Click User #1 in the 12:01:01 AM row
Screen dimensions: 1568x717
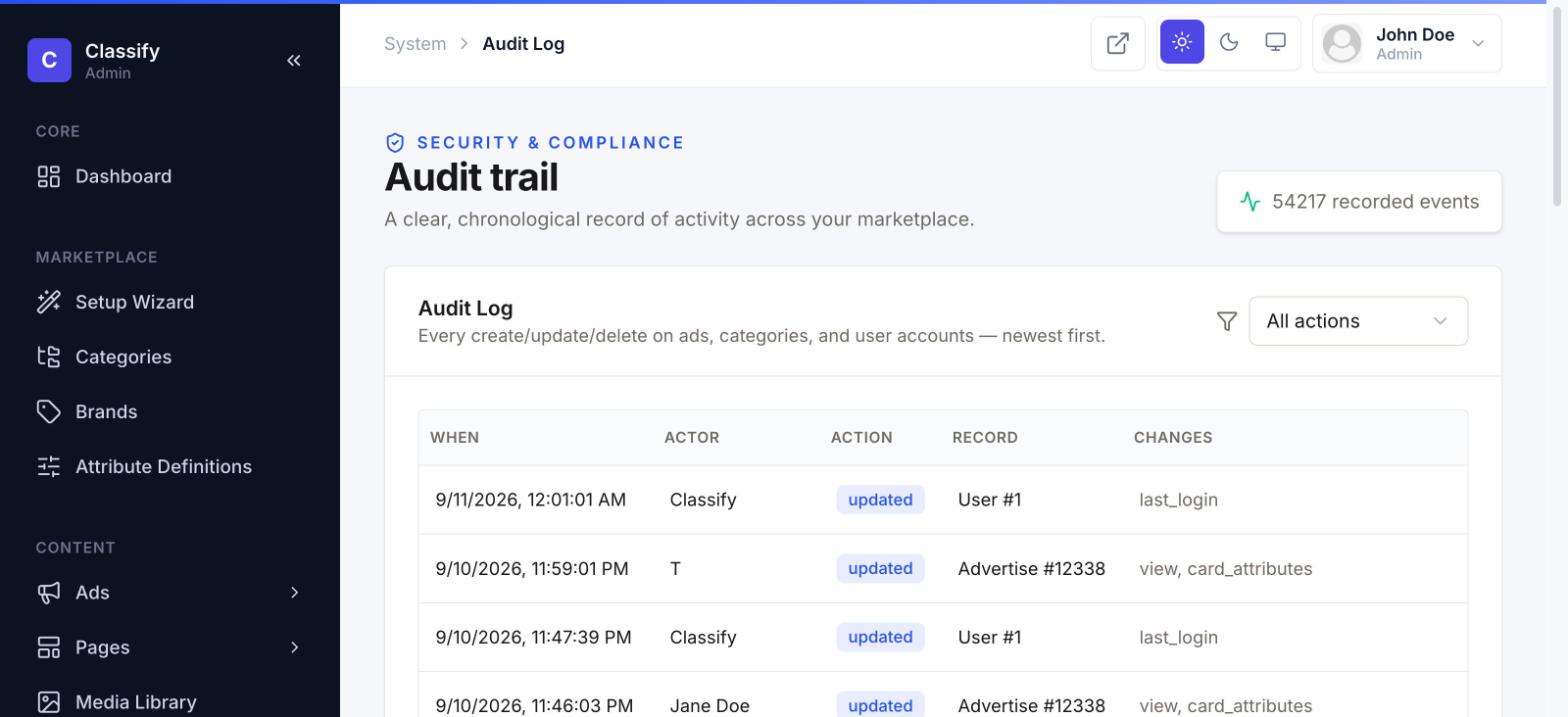pyautogui.click(x=990, y=500)
